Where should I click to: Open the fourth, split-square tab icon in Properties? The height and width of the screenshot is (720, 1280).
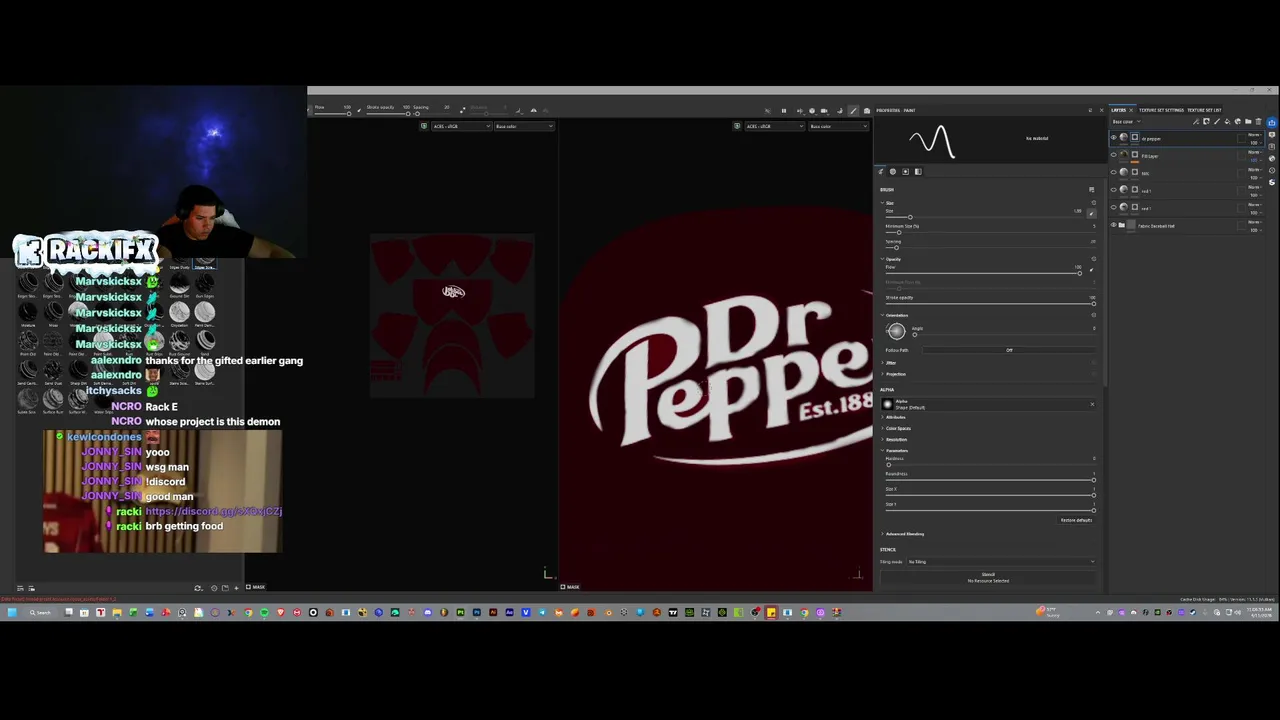[x=918, y=171]
